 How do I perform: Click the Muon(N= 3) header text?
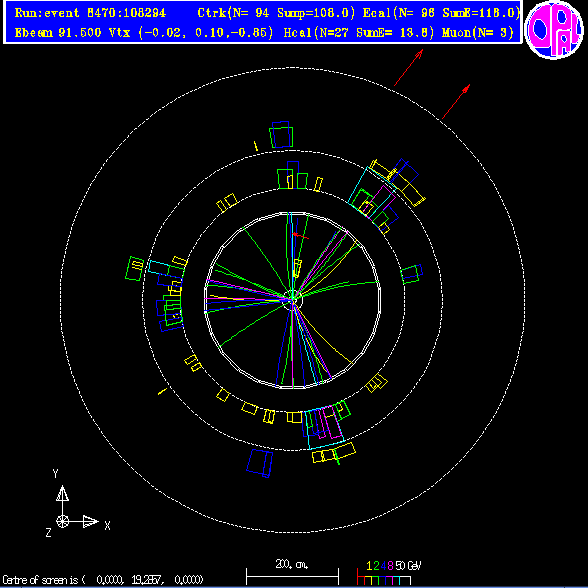point(478,33)
